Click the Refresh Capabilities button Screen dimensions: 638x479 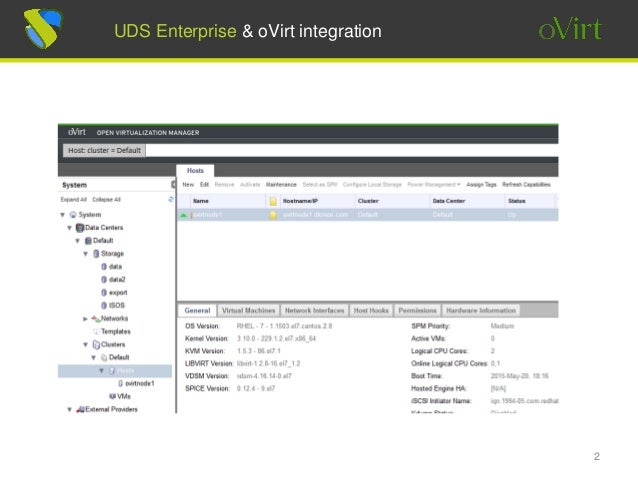[526, 184]
